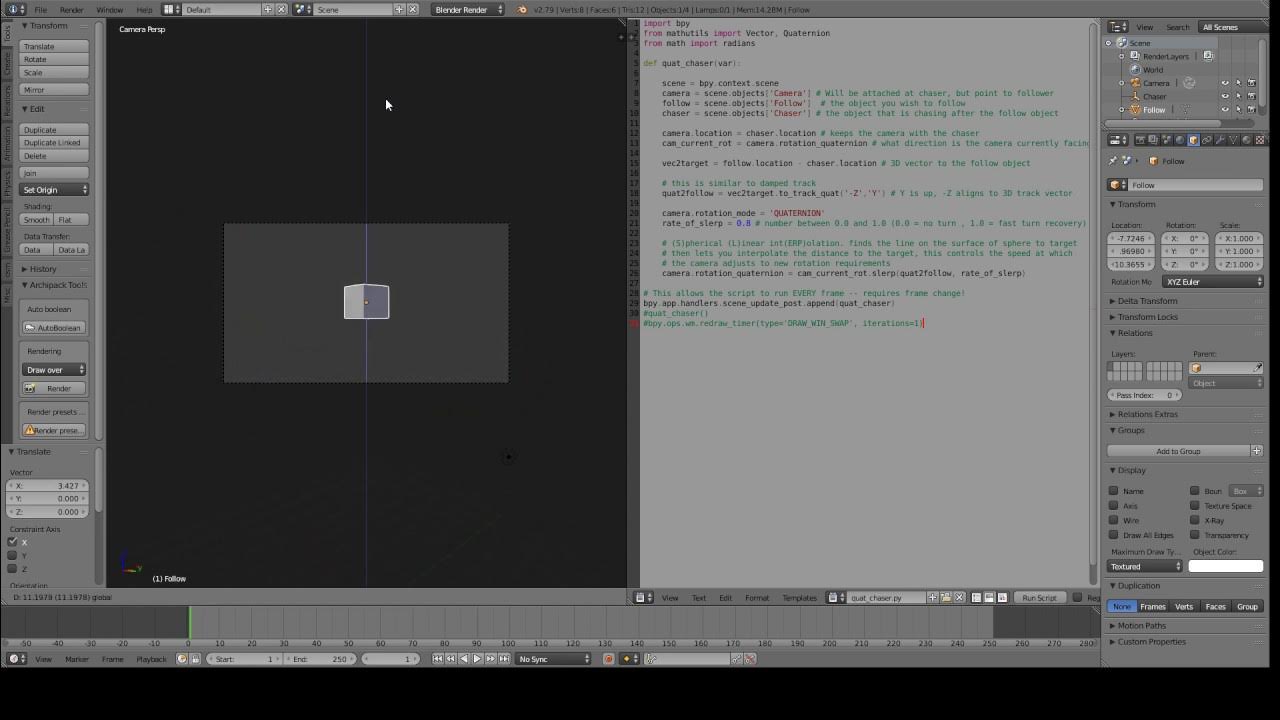1280x720 pixels.
Task: Enable the Name display checkbox
Action: pyautogui.click(x=1114, y=491)
